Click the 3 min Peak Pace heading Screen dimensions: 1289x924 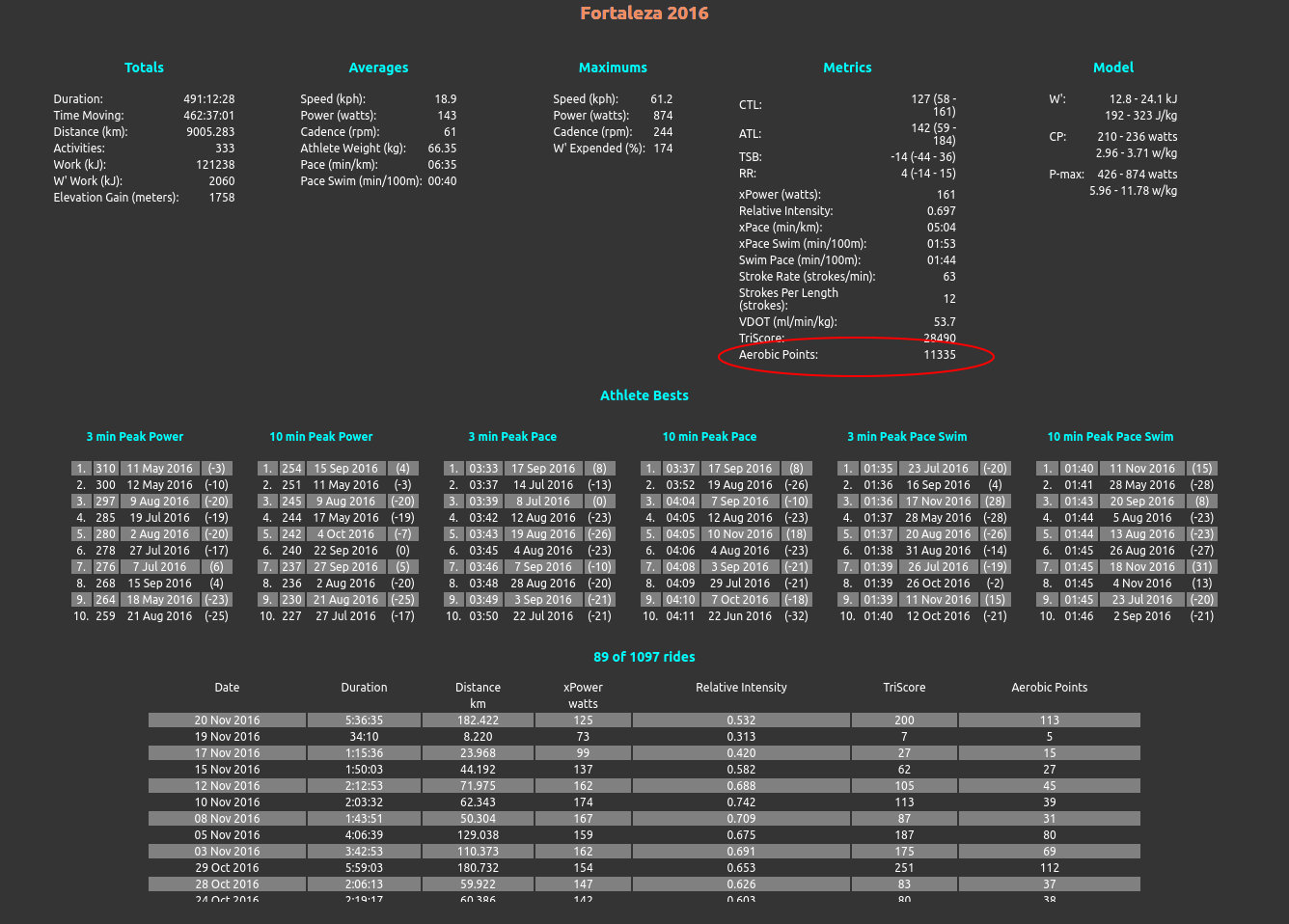tap(512, 437)
